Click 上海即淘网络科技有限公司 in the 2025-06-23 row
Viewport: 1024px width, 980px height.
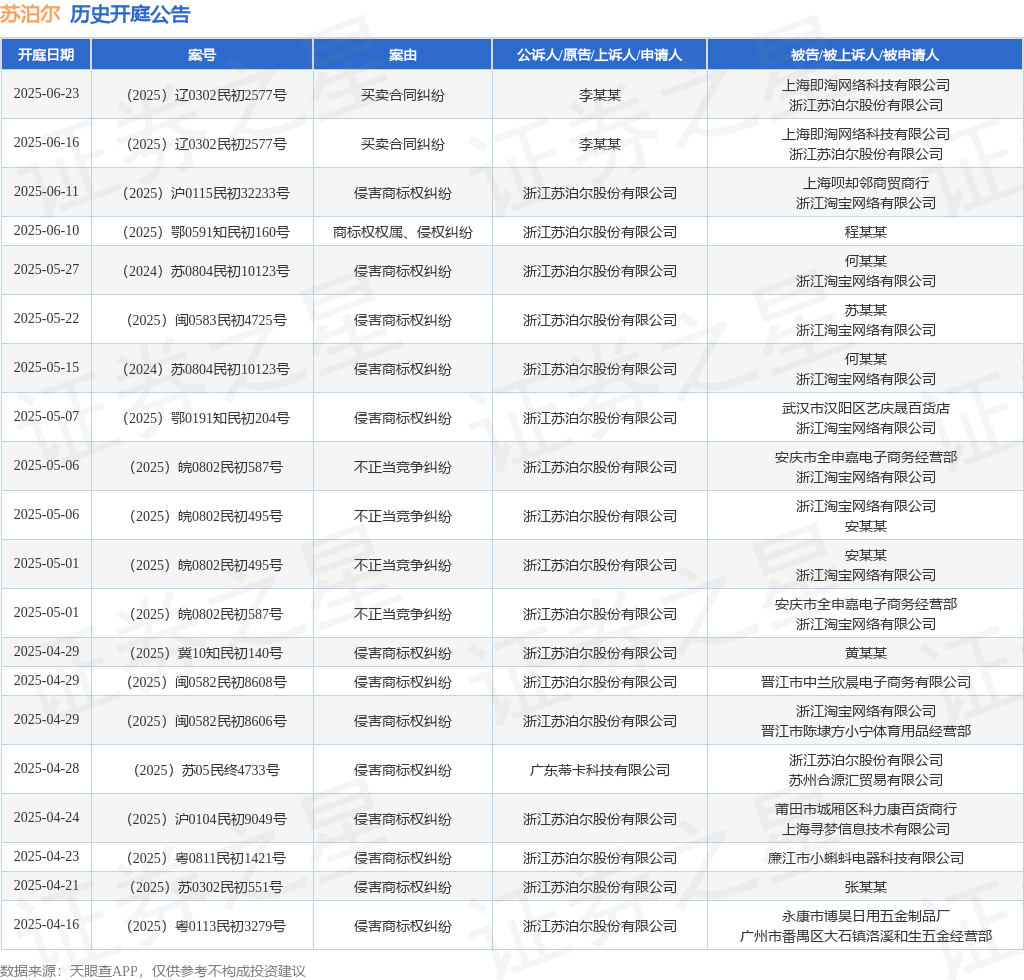click(x=865, y=85)
